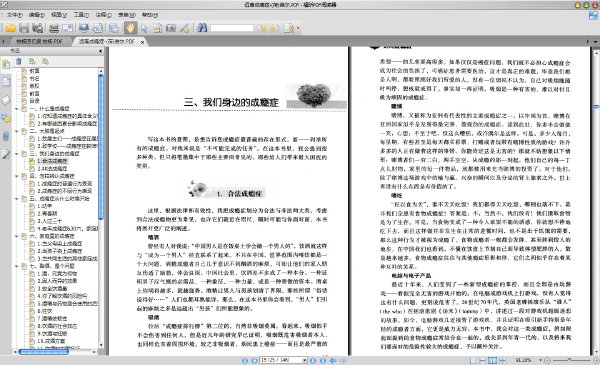Select the 3.人过三十 bookmark
The image size is (600, 365).
(x=49, y=221)
